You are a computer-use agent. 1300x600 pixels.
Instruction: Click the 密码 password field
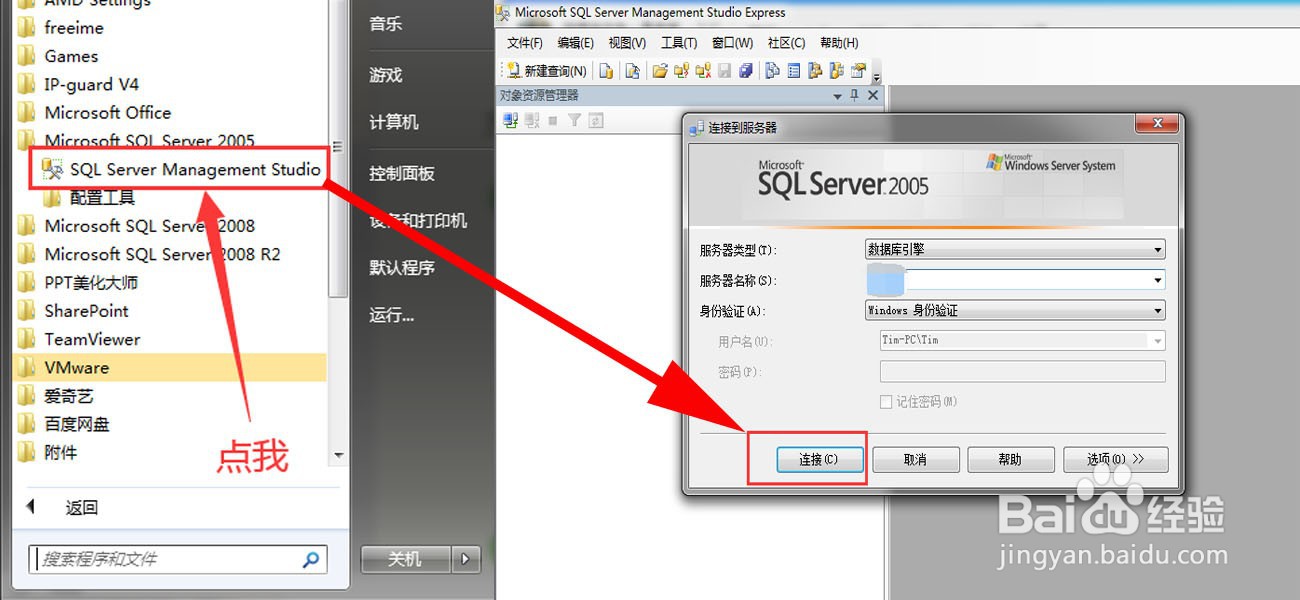[x=1023, y=372]
